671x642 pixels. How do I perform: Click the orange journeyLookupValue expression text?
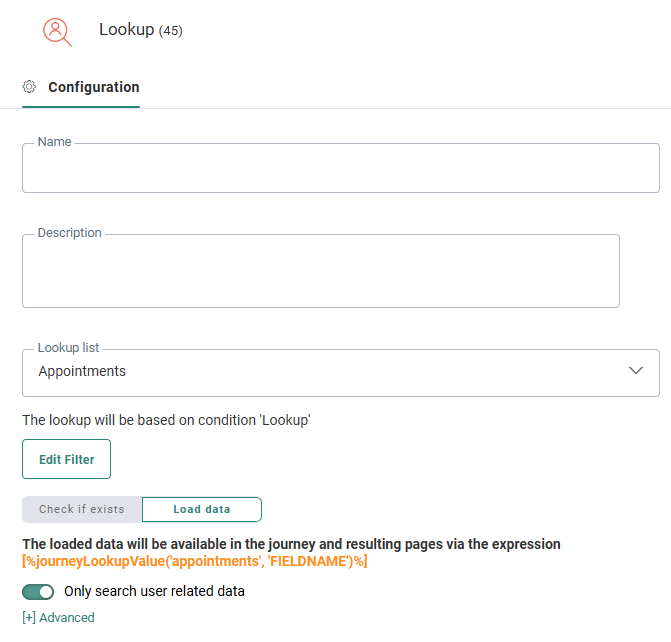pos(195,562)
